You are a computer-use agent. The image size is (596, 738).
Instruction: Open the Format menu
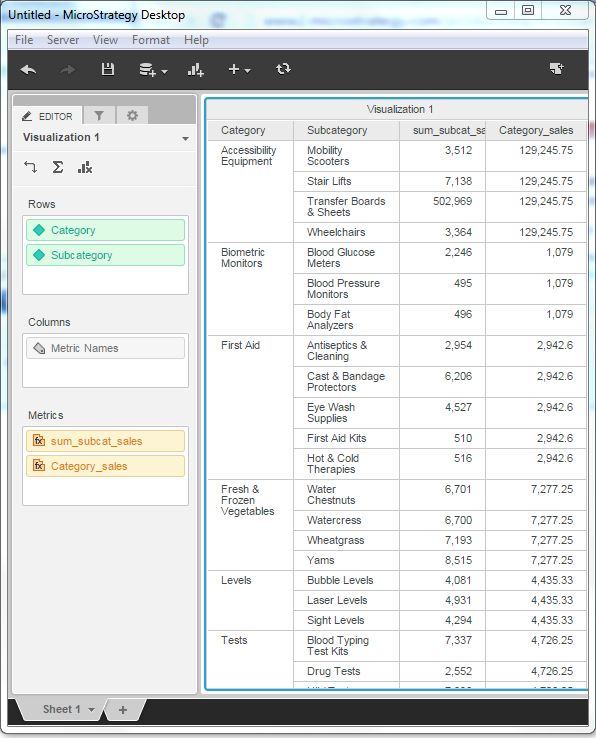point(151,40)
